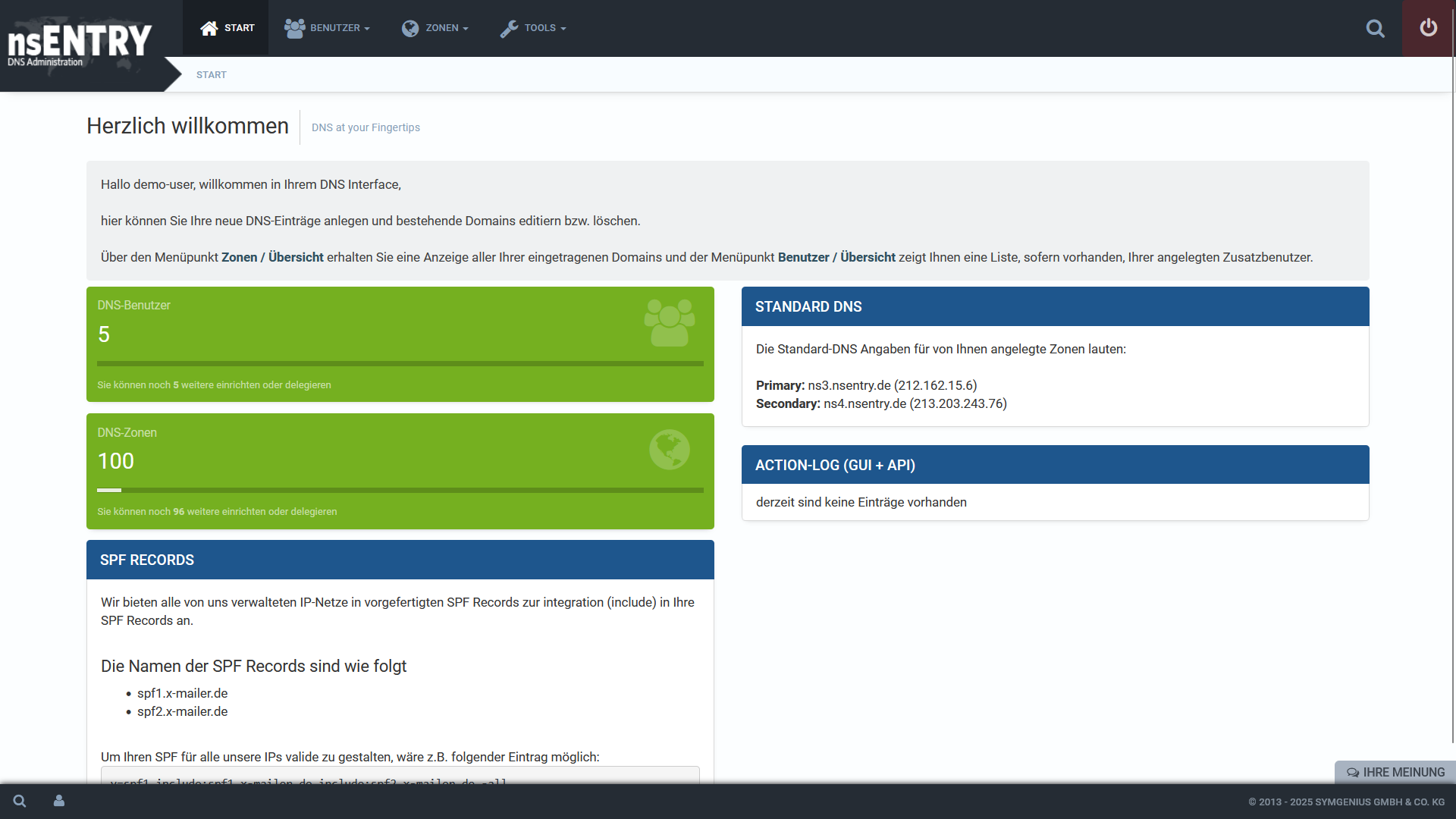Click the power logout icon
Image resolution: width=1456 pixels, height=819 pixels.
pyautogui.click(x=1428, y=28)
